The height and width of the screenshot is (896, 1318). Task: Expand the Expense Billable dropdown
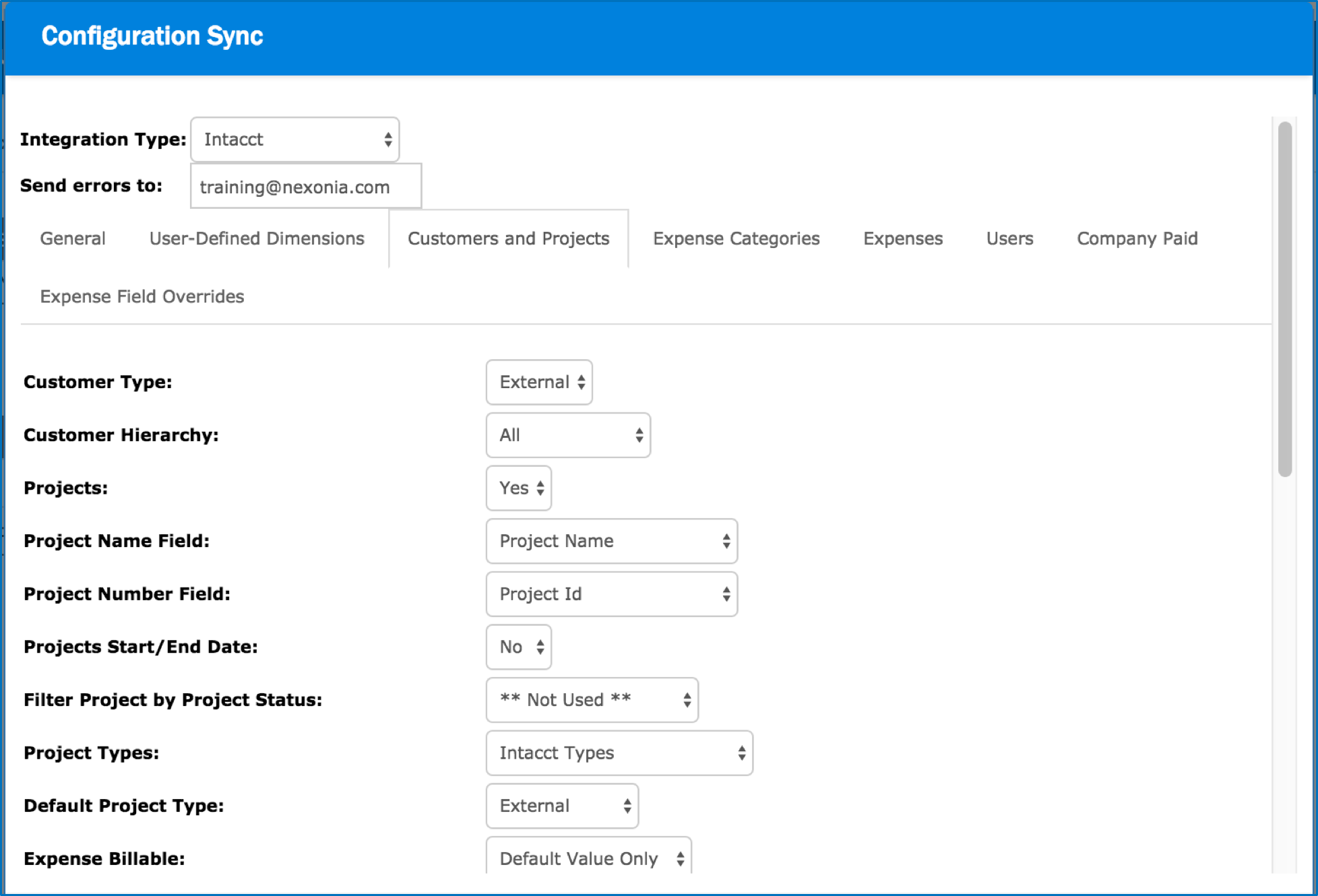point(588,857)
